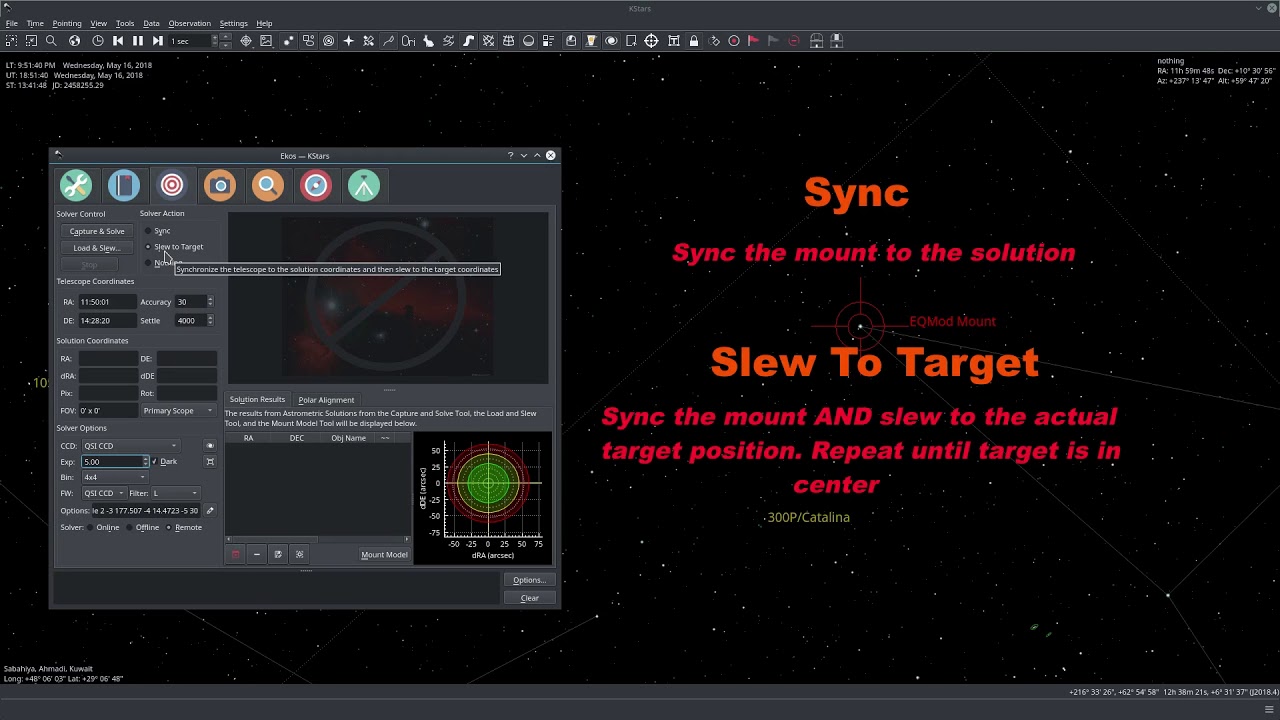Select Nothing solver action radio
Viewport: 1280px width, 720px height.
[149, 263]
